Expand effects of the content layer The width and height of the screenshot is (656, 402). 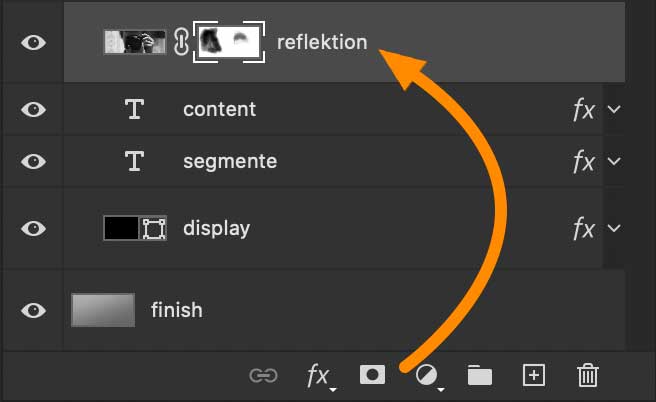(614, 109)
